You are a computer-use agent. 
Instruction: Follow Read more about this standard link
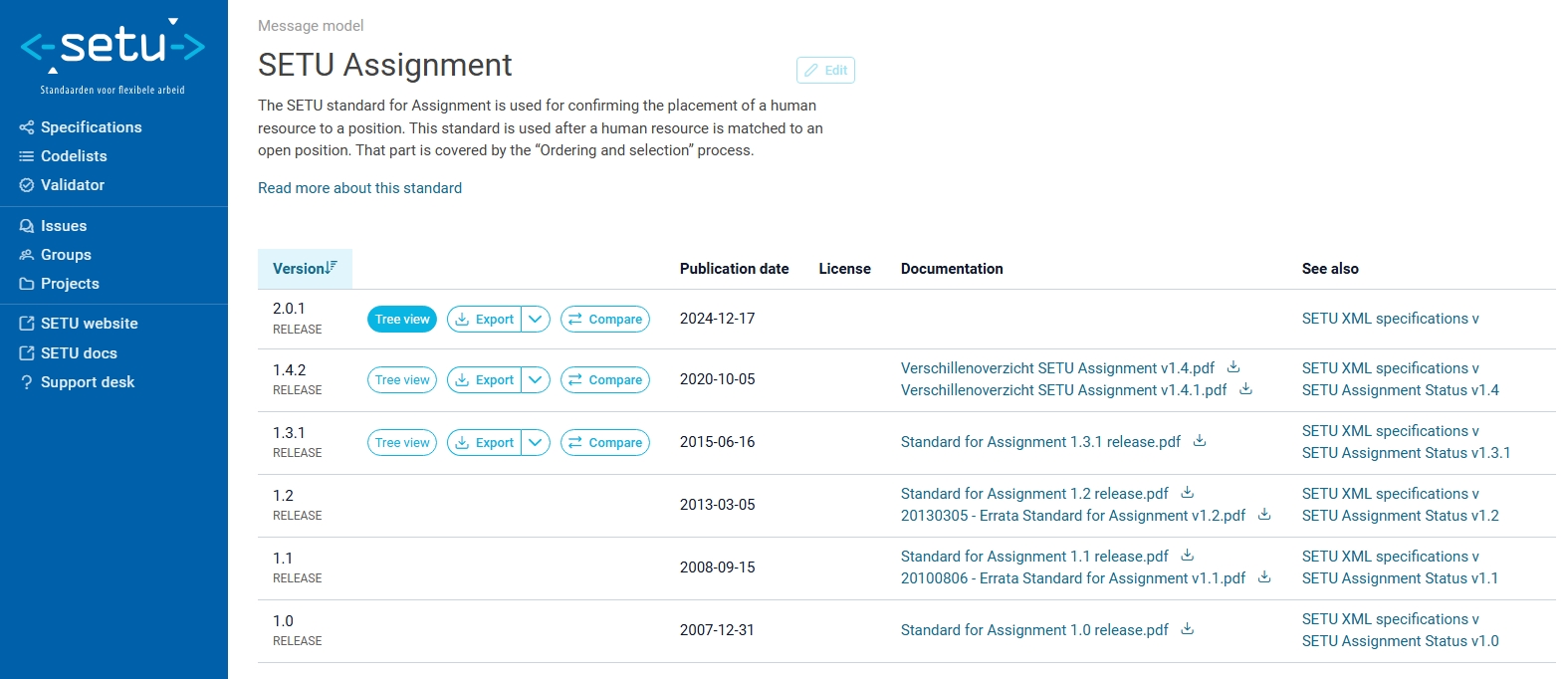(359, 188)
